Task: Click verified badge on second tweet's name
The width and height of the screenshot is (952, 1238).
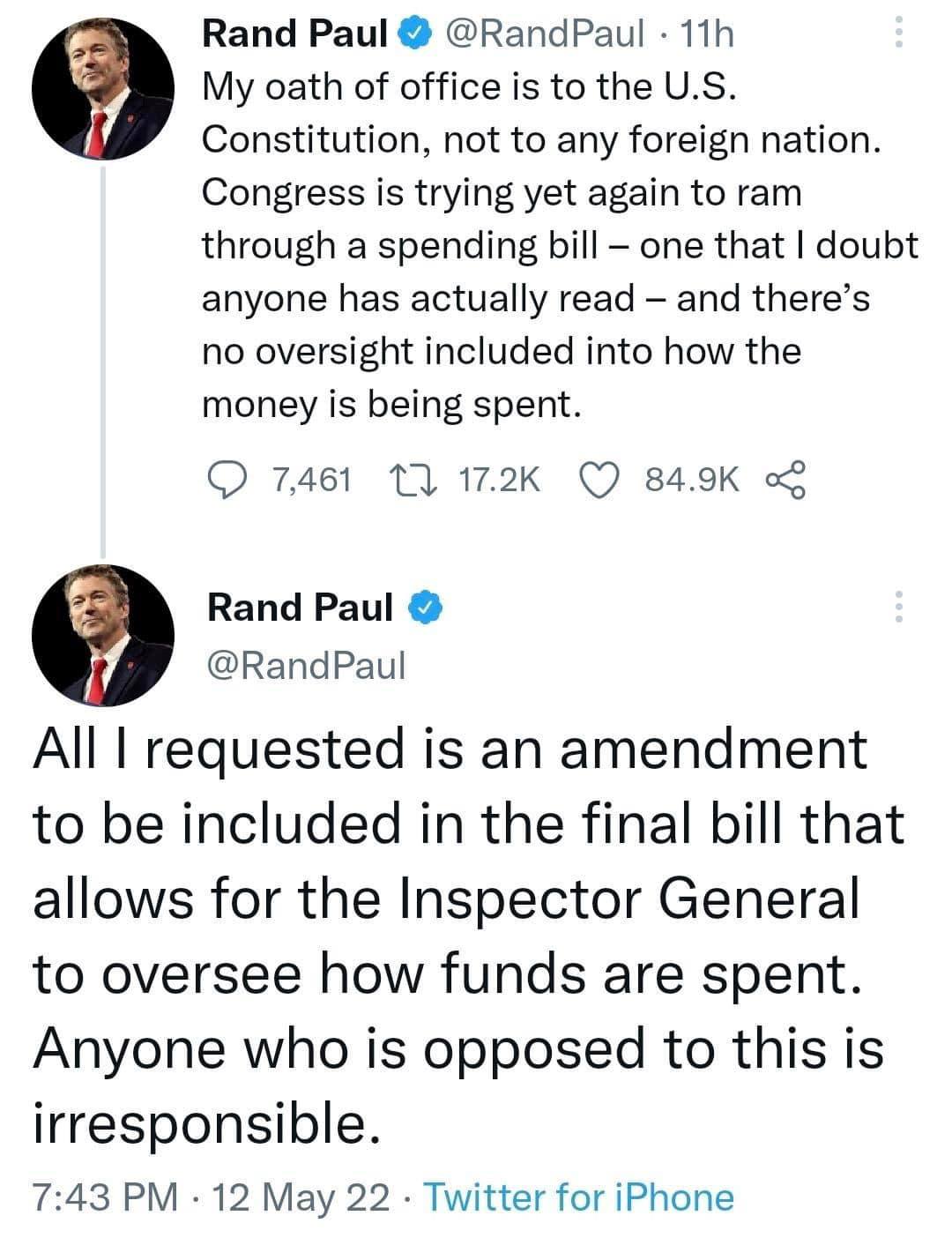Action: [422, 608]
